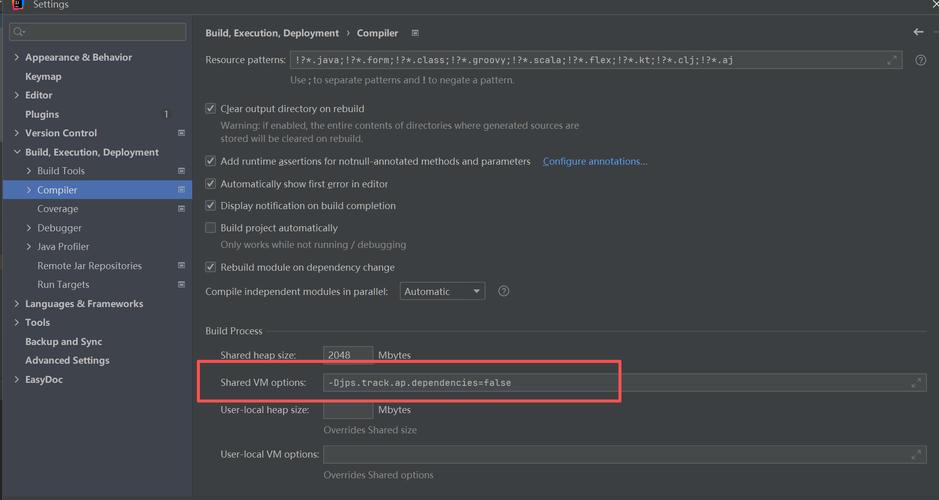This screenshot has width=939, height=500.
Task: Click Build, Execution, Deployment breadcrumb
Action: 272,33
